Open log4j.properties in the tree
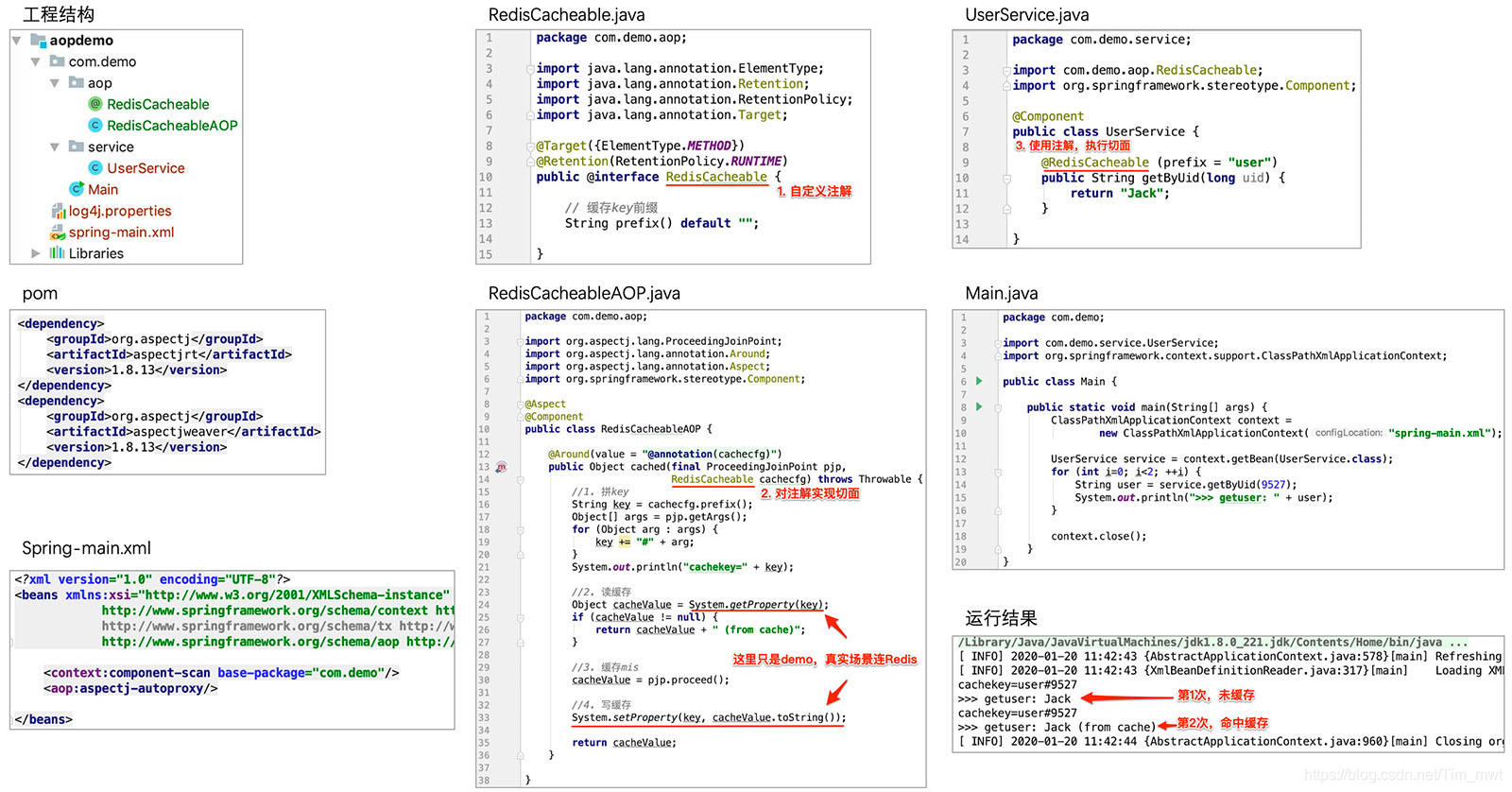Image resolution: width=1512 pixels, height=792 pixels. [x=120, y=211]
